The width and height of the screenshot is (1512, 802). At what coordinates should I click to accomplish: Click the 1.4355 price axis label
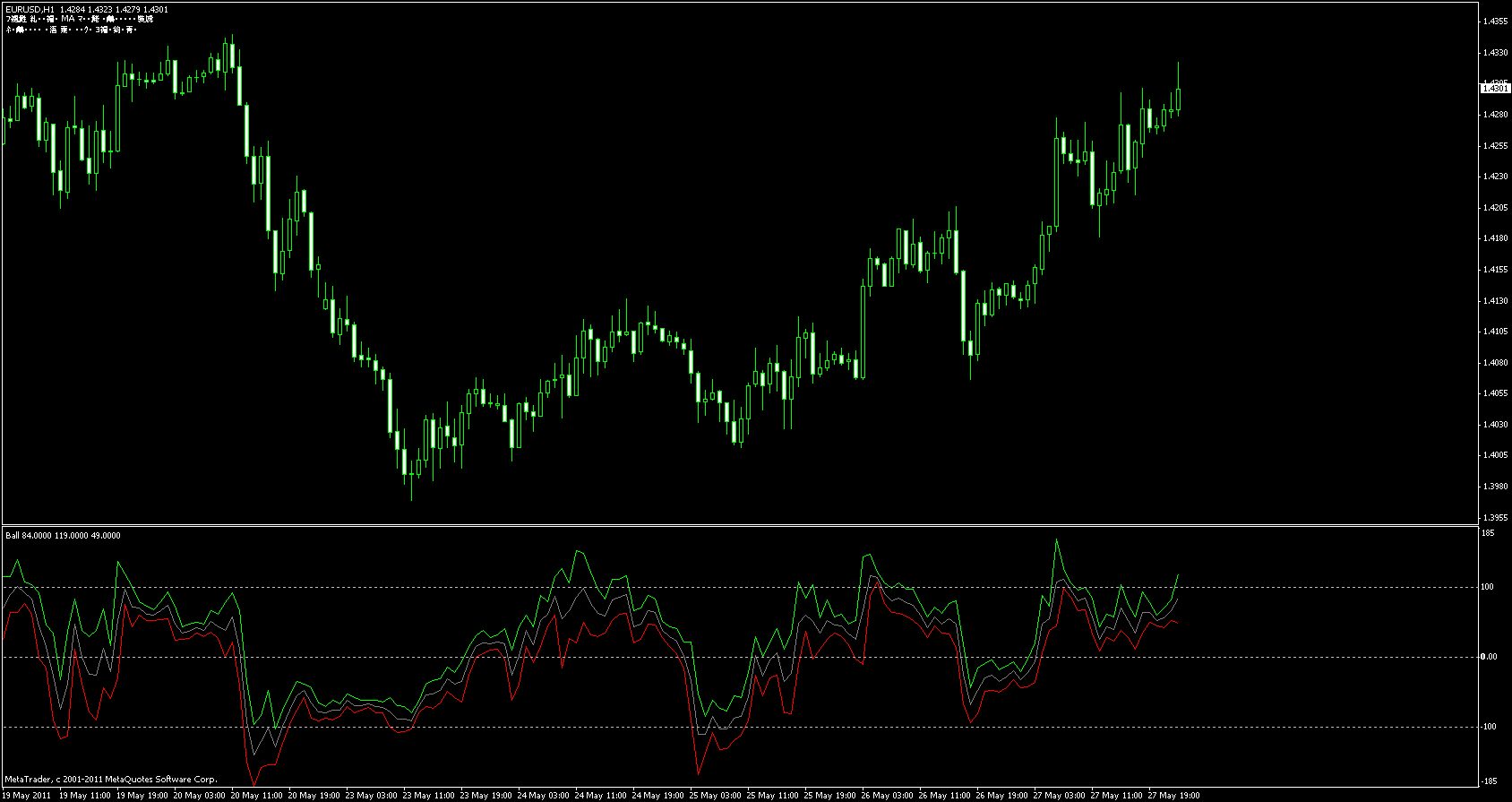coord(1494,22)
